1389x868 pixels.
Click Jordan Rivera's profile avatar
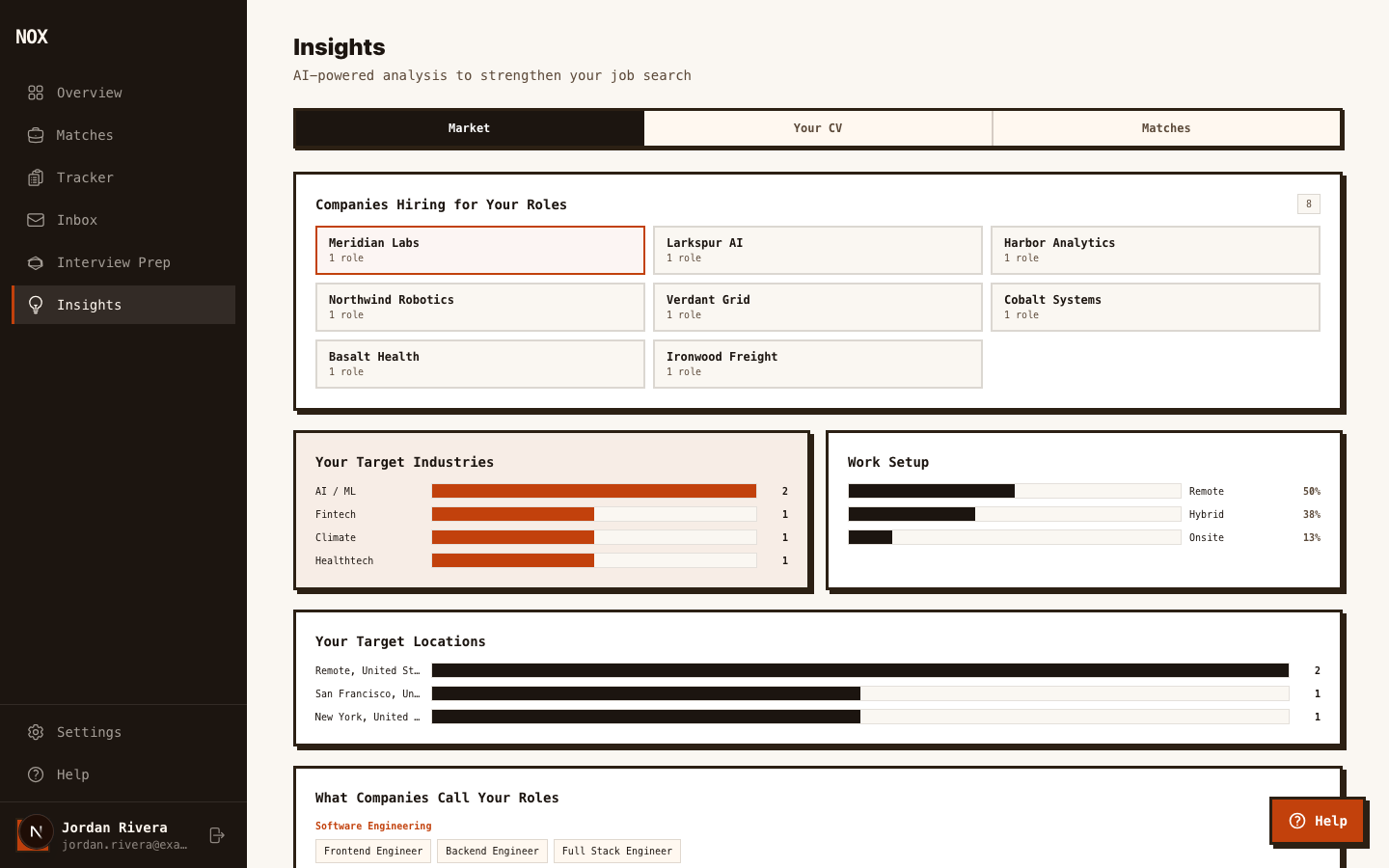click(x=35, y=833)
